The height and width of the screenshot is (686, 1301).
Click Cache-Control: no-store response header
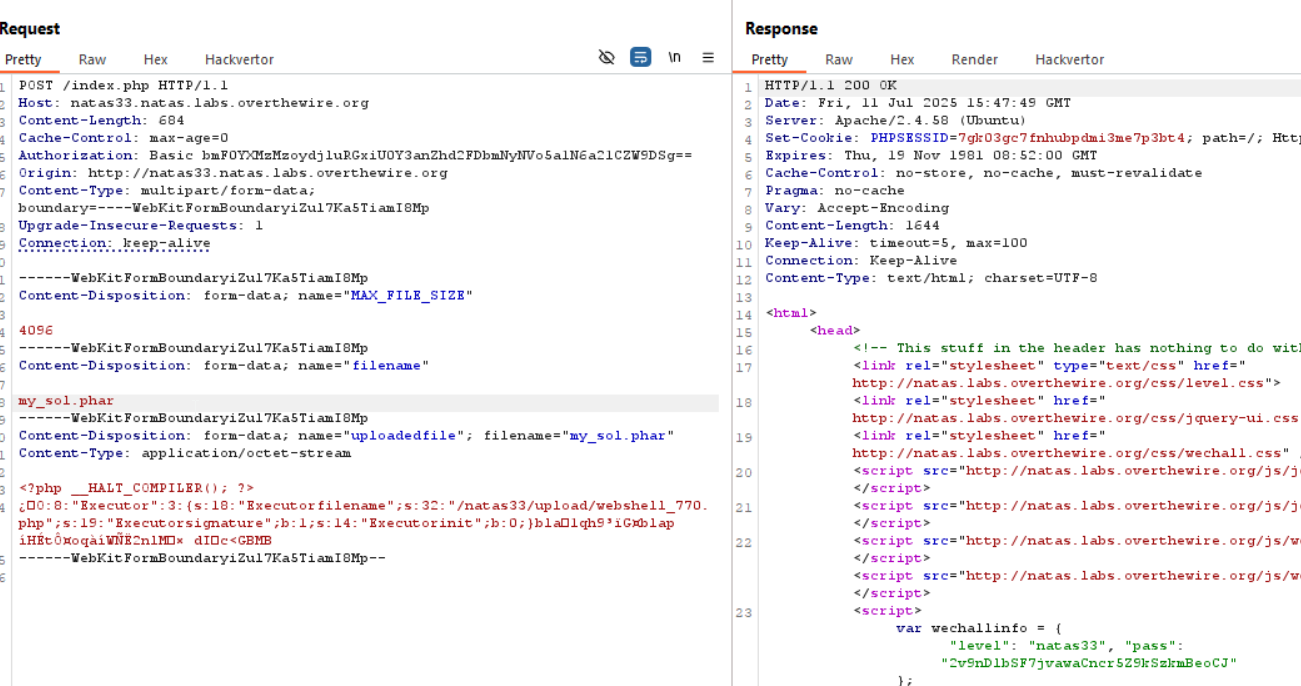pos(983,173)
